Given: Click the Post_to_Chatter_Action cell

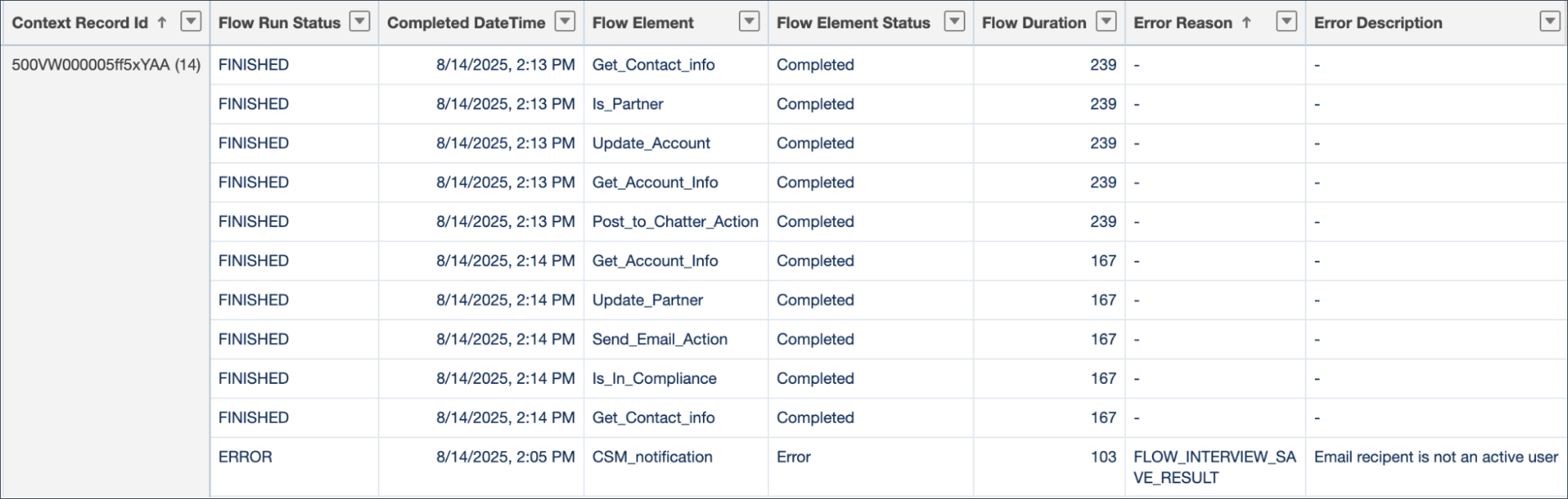Looking at the screenshot, I should coord(675,222).
